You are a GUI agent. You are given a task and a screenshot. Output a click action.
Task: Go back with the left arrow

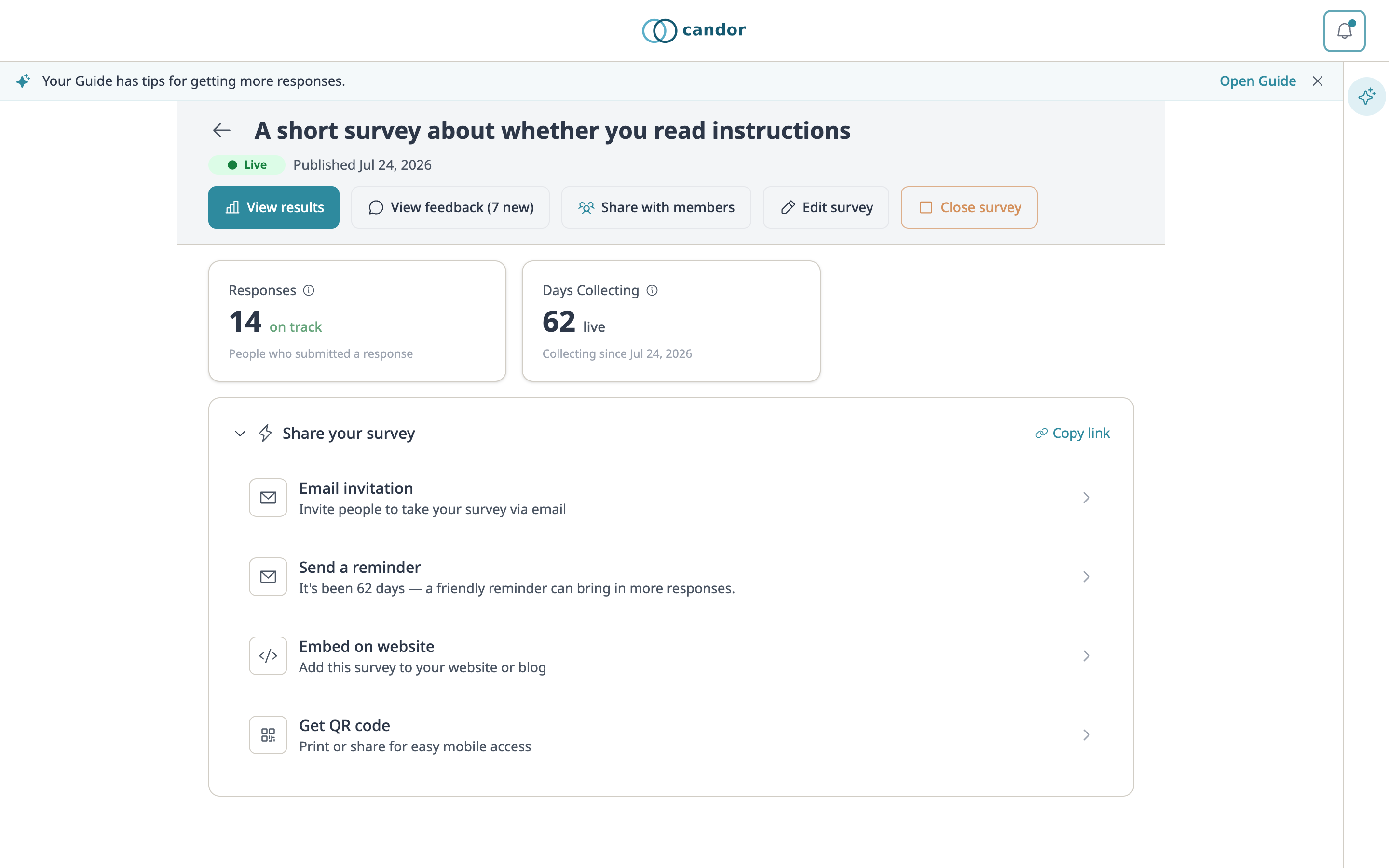[221, 131]
